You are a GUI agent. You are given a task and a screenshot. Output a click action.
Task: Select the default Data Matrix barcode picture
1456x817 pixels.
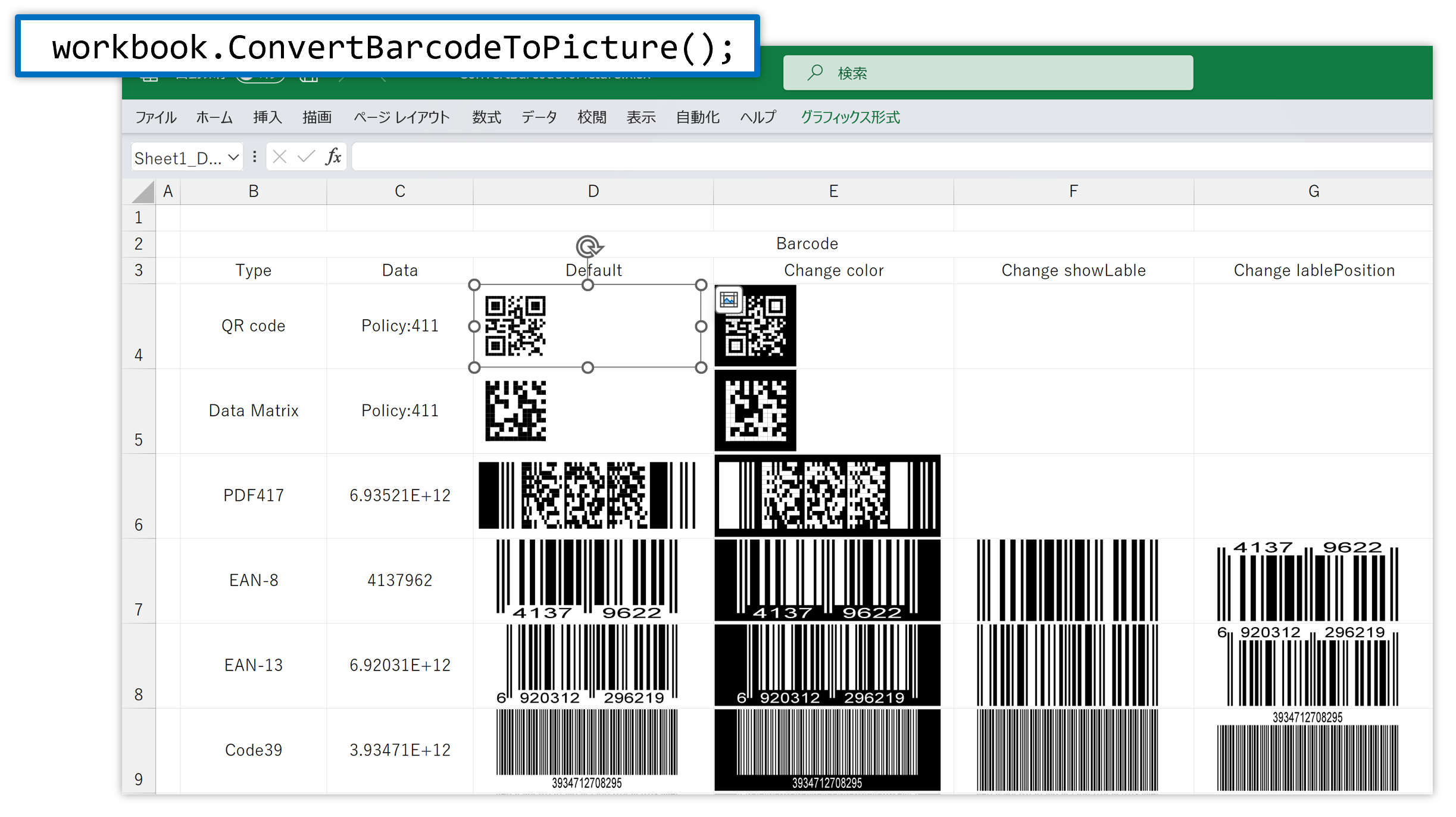pos(515,411)
